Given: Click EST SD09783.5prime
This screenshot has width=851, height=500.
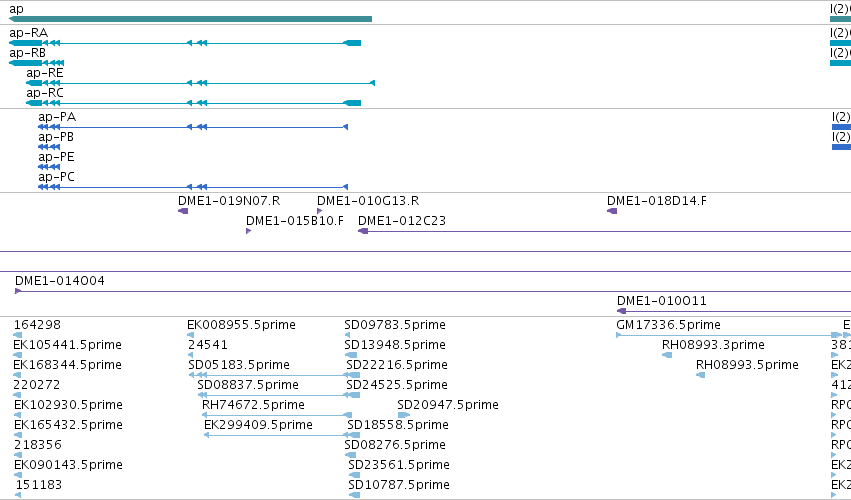Looking at the screenshot, I should point(347,335).
